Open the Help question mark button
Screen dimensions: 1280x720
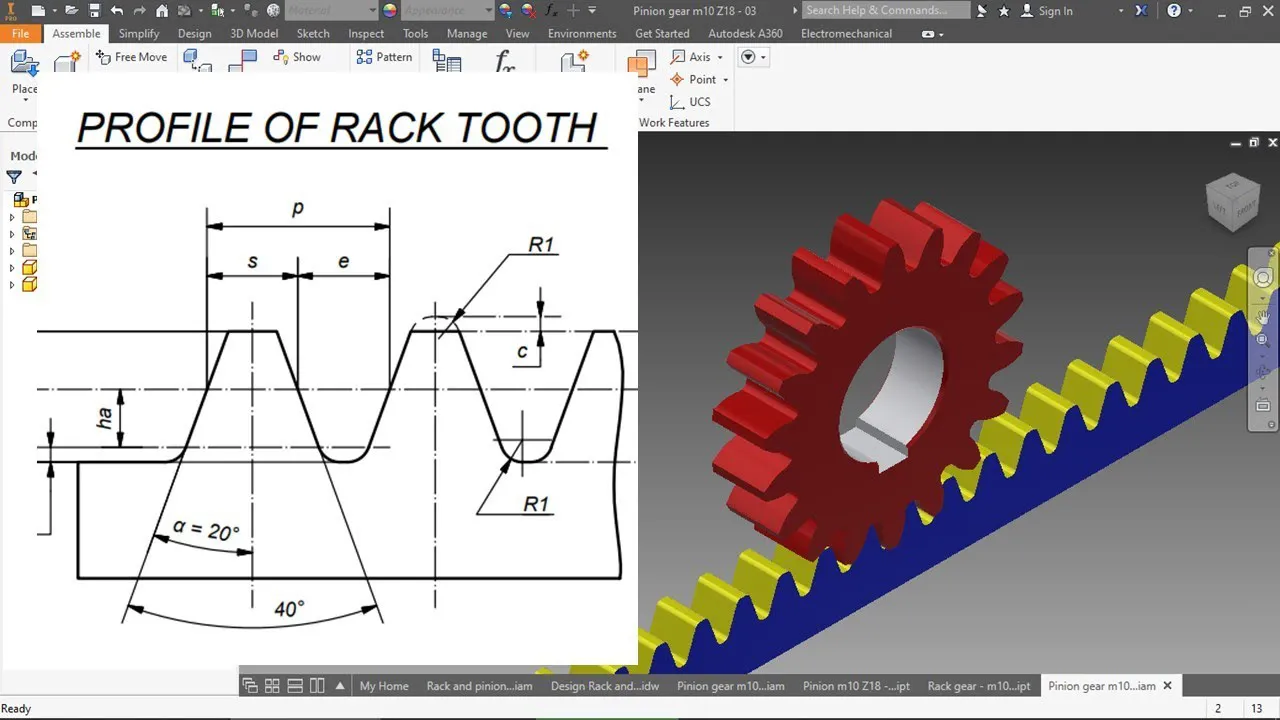(1176, 11)
